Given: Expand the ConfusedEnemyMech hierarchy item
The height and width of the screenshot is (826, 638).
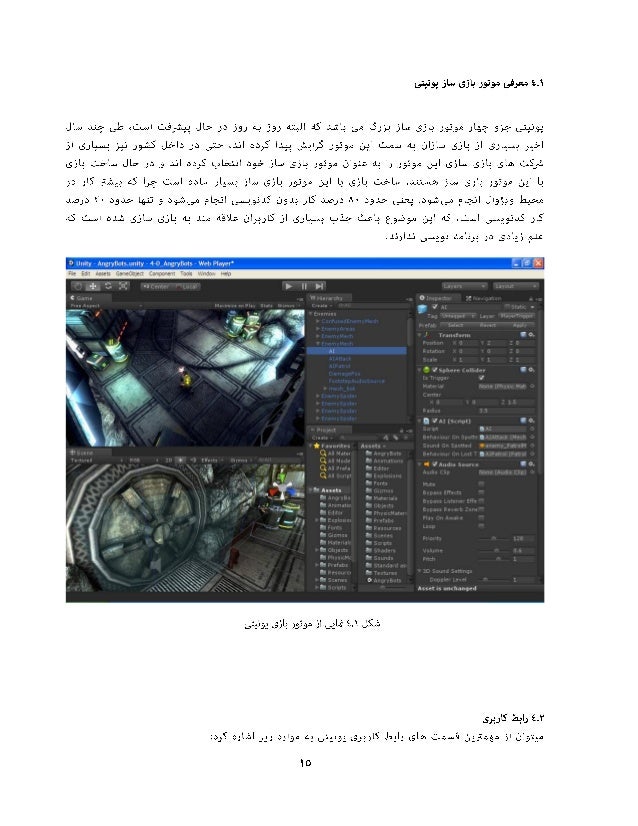Looking at the screenshot, I should point(318,321).
